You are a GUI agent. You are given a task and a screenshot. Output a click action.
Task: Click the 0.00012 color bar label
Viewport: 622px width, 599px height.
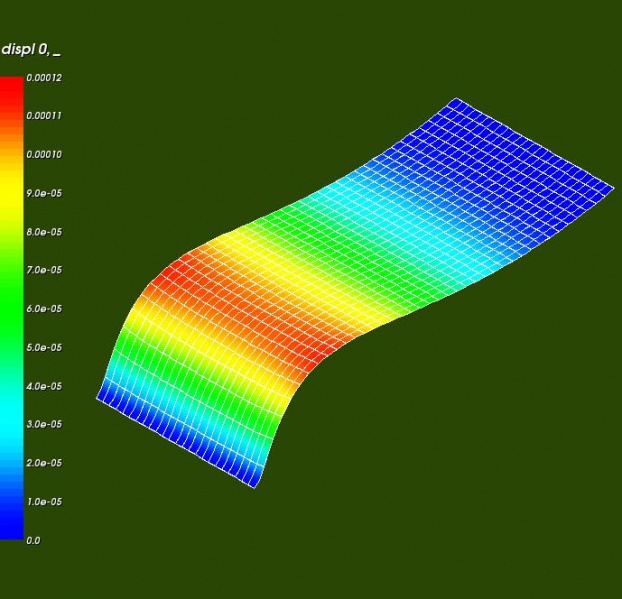pos(44,77)
